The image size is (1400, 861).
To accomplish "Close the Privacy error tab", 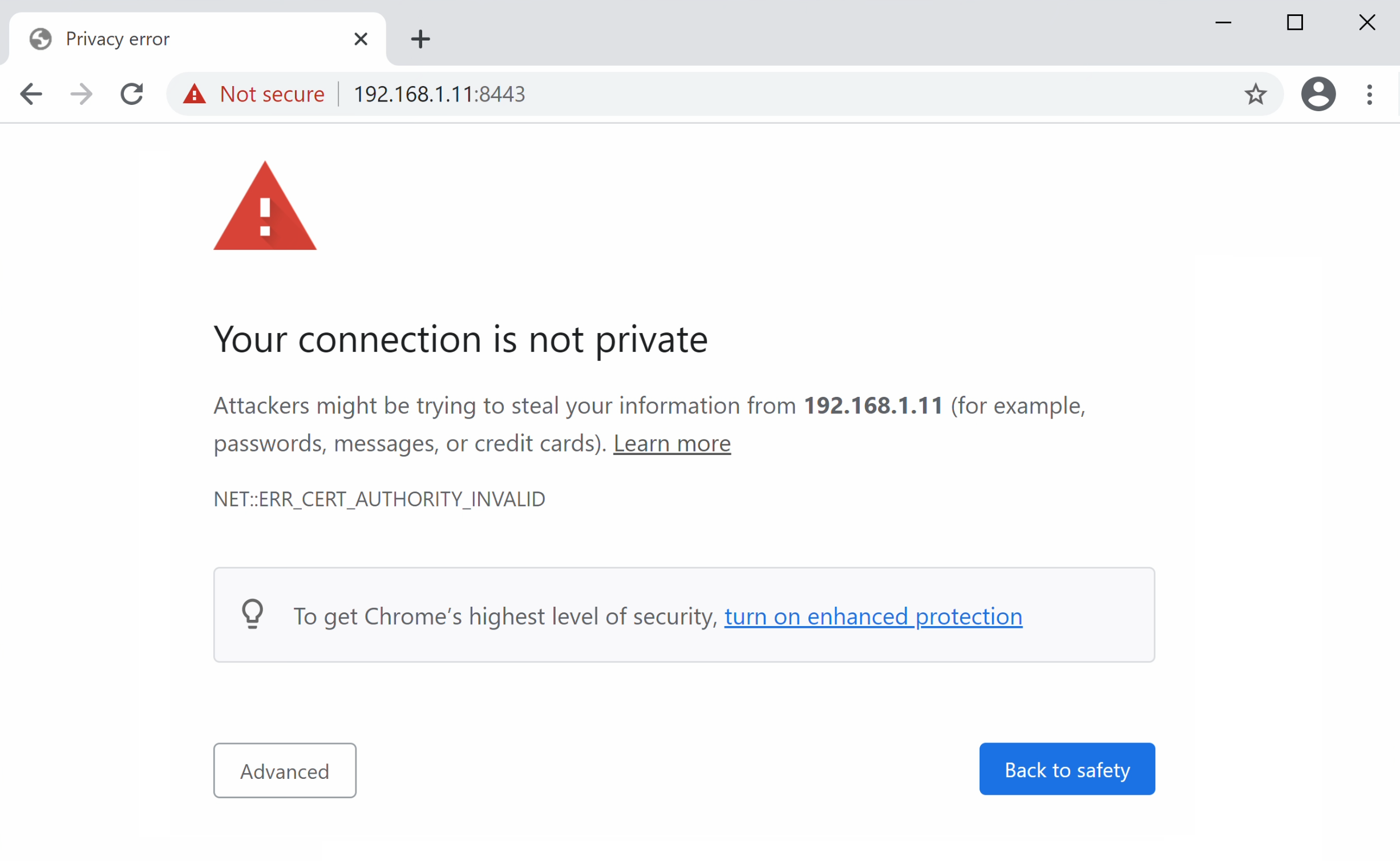I will 361,39.
